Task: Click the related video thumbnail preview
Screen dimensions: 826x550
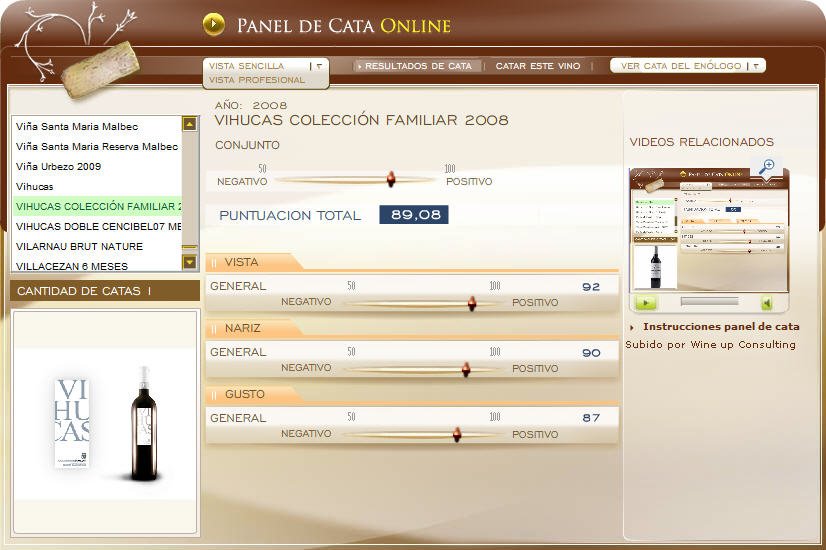Action: [709, 230]
